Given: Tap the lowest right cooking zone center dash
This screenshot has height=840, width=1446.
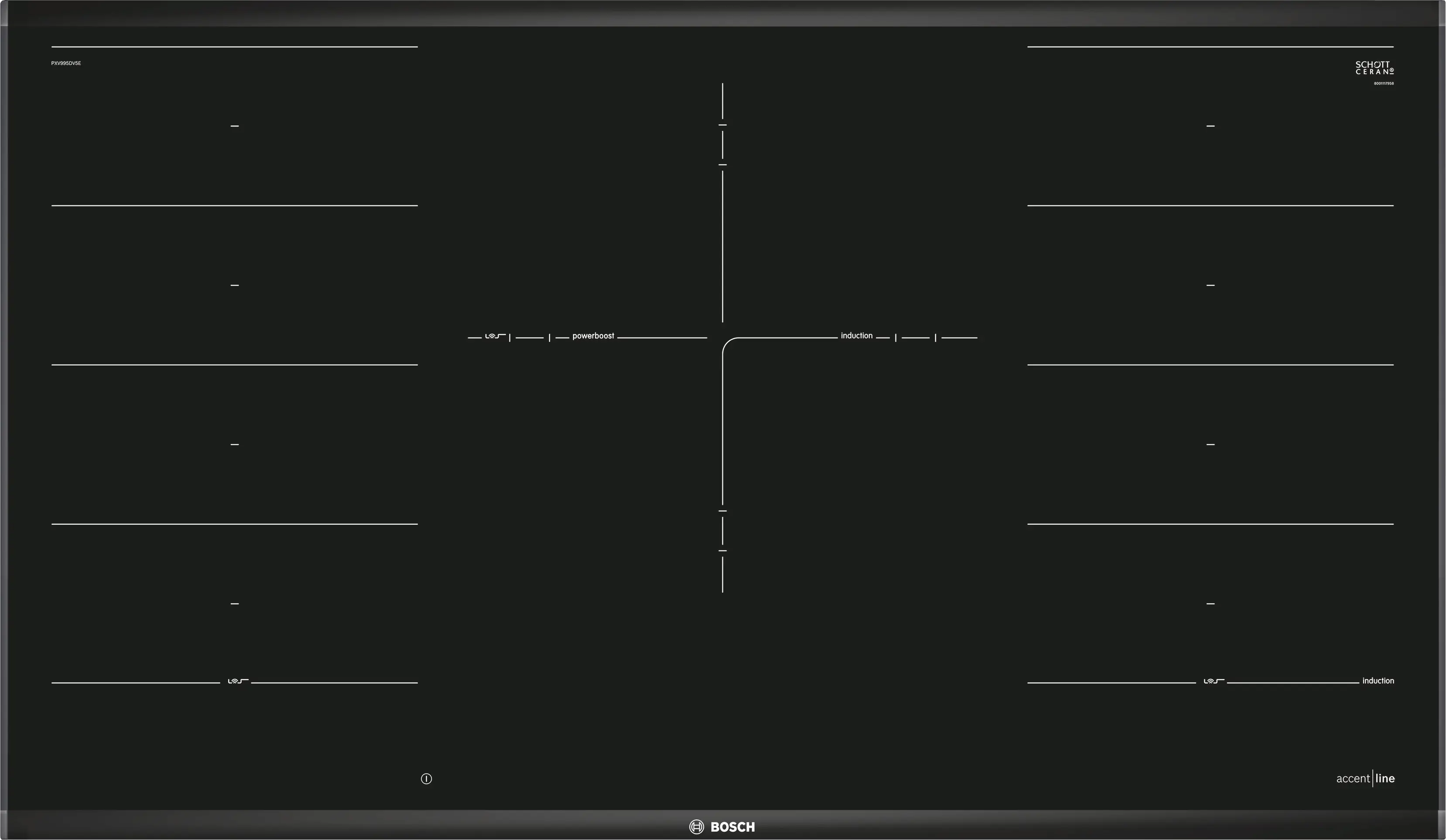Looking at the screenshot, I should point(1210,604).
